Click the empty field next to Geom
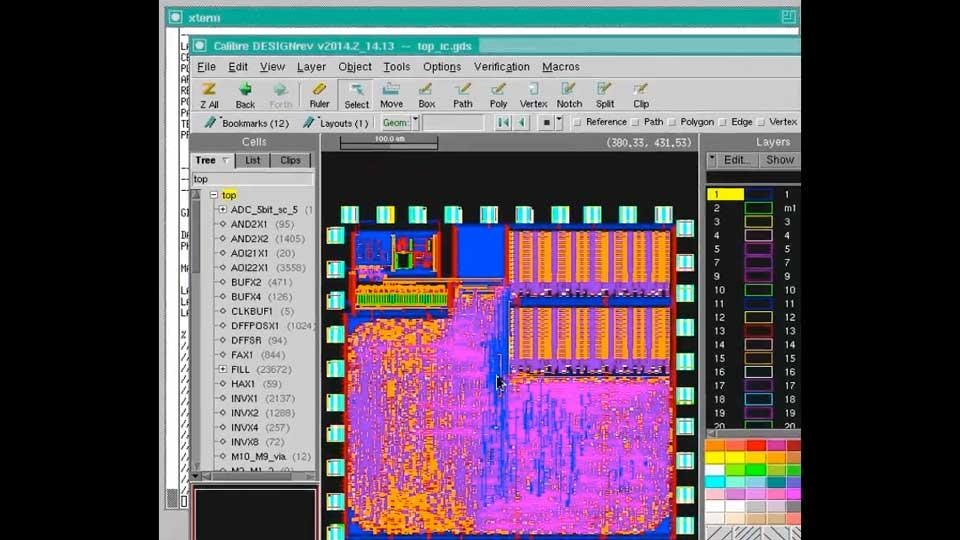Screen dimensions: 960x540 click(452, 122)
